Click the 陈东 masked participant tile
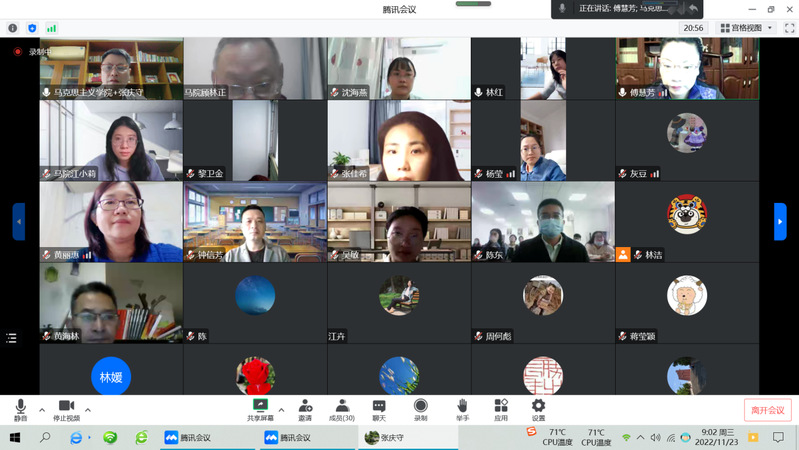This screenshot has height=450, width=799. point(543,222)
